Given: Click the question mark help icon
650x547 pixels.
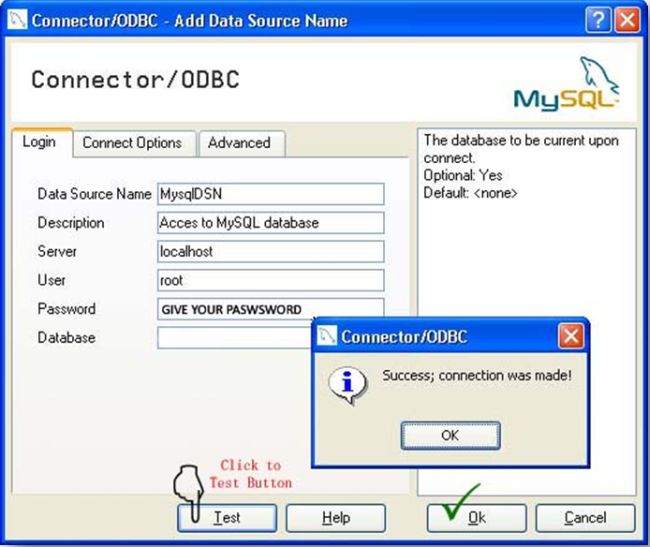Looking at the screenshot, I should [598, 20].
